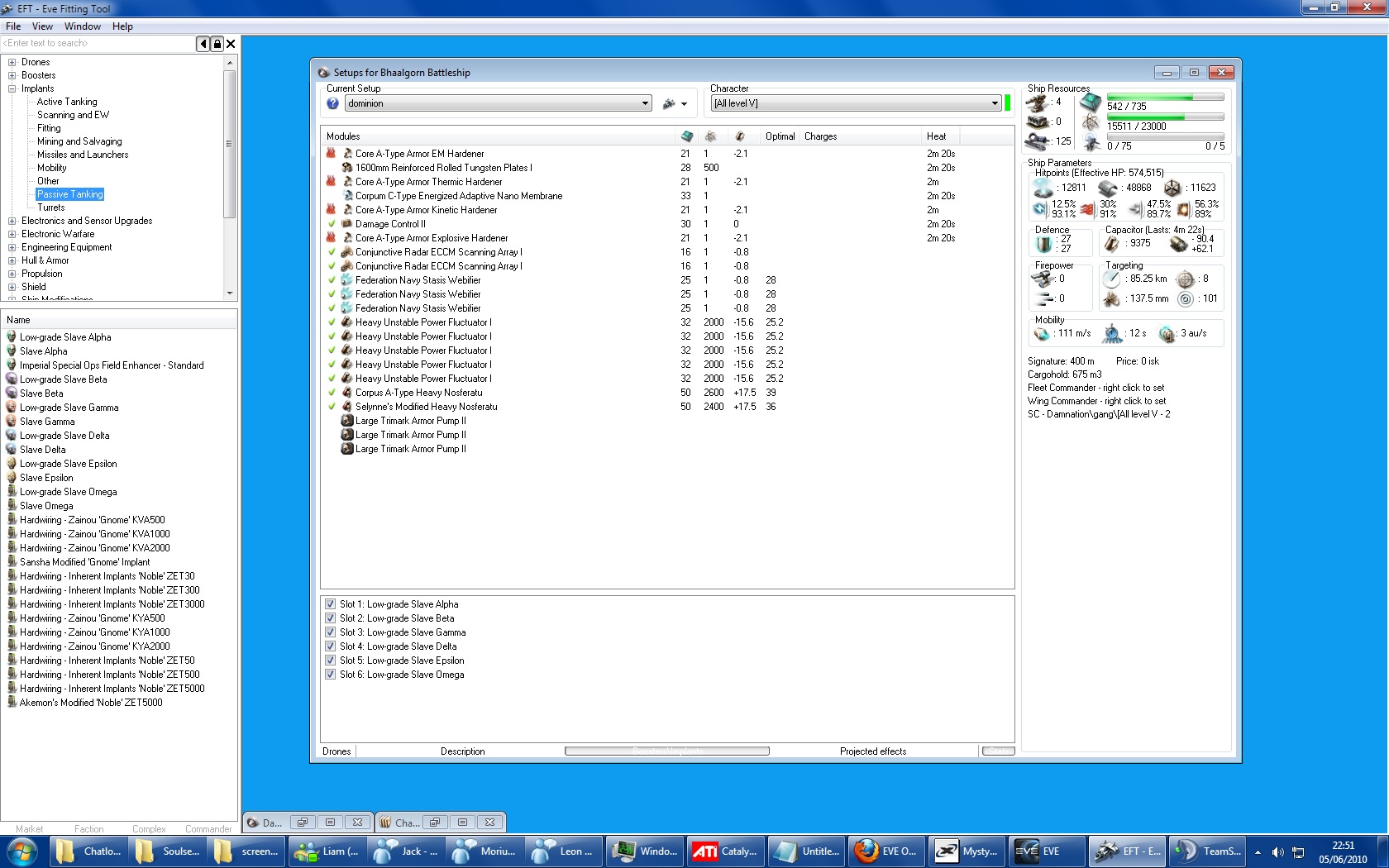
Task: Uncheck Slot 1 Low-grade Slave Alpha checkbox
Action: pos(331,604)
